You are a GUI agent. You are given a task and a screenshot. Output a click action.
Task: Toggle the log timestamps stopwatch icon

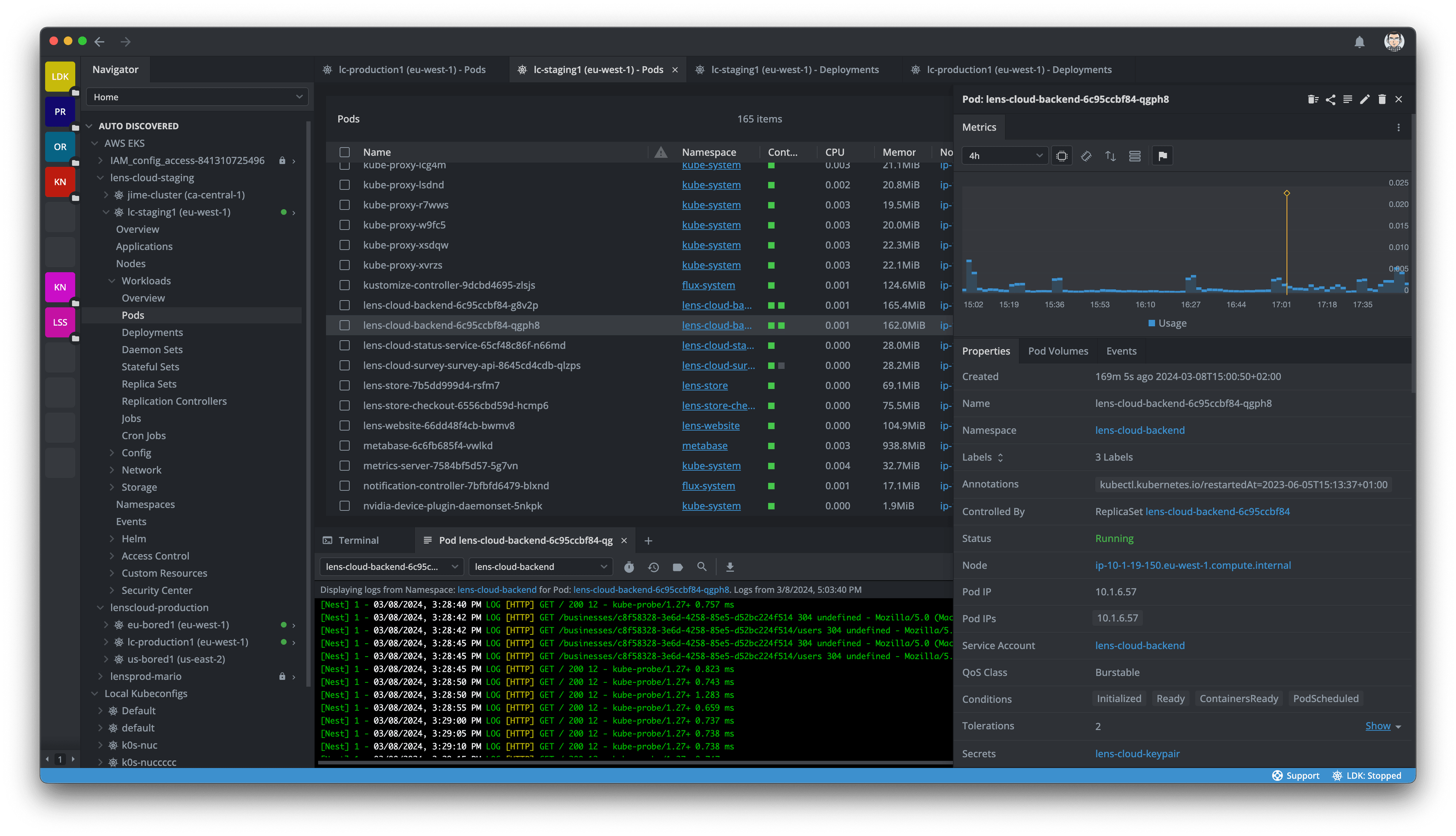(x=629, y=567)
